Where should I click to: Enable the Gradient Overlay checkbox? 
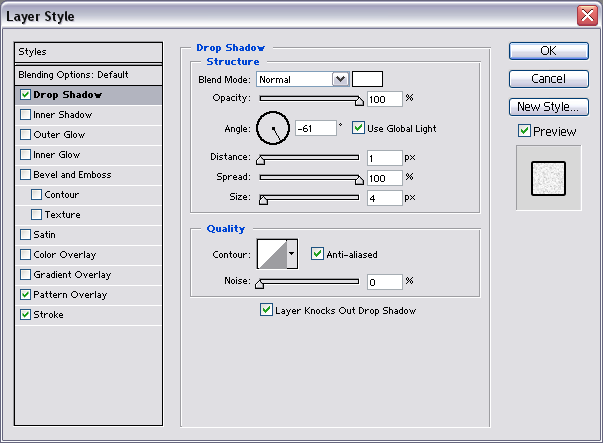(x=25, y=275)
